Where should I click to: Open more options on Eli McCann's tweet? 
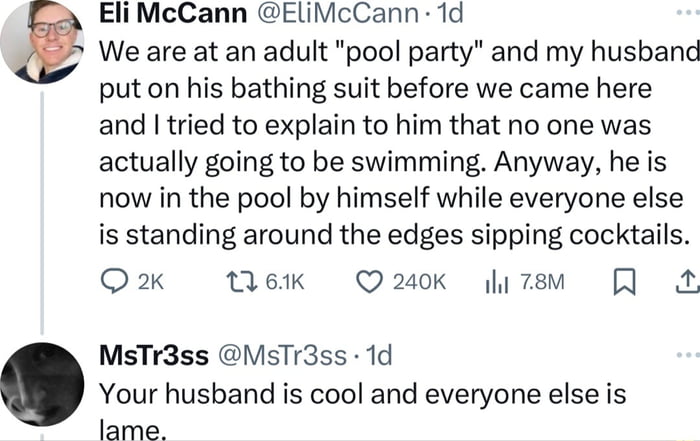click(x=687, y=16)
